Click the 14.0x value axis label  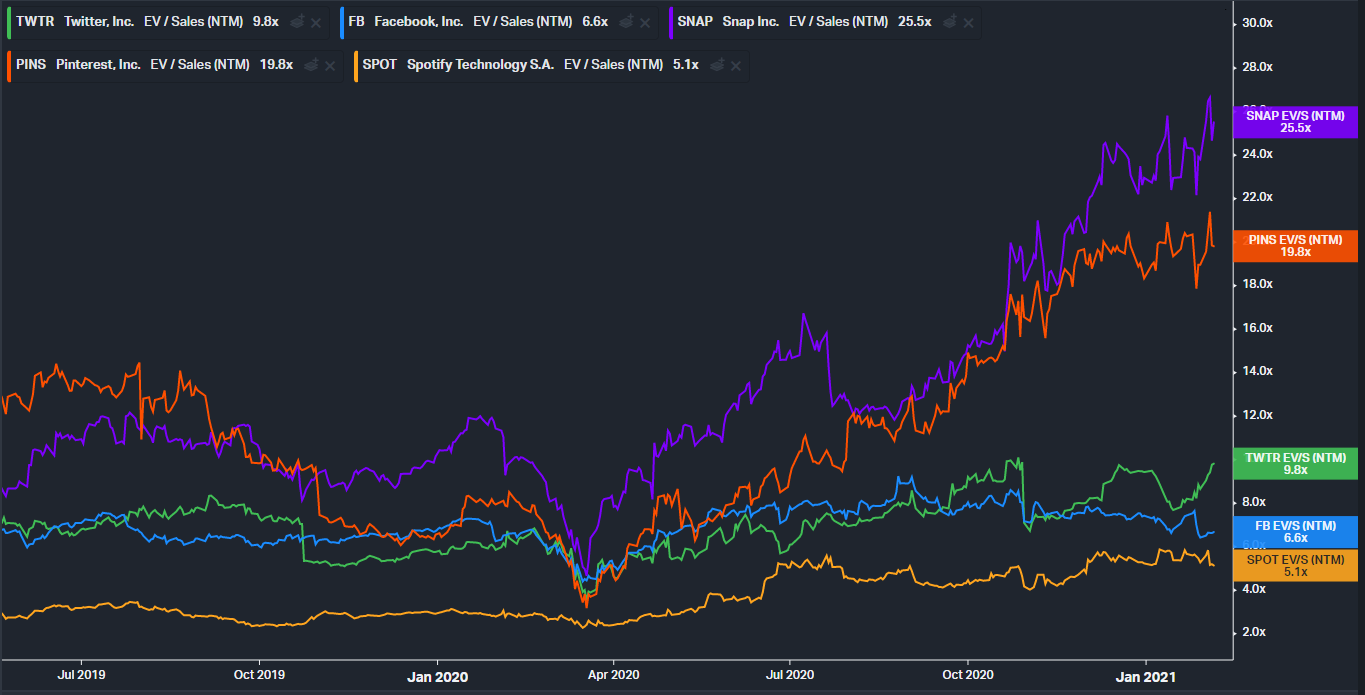coord(1256,371)
